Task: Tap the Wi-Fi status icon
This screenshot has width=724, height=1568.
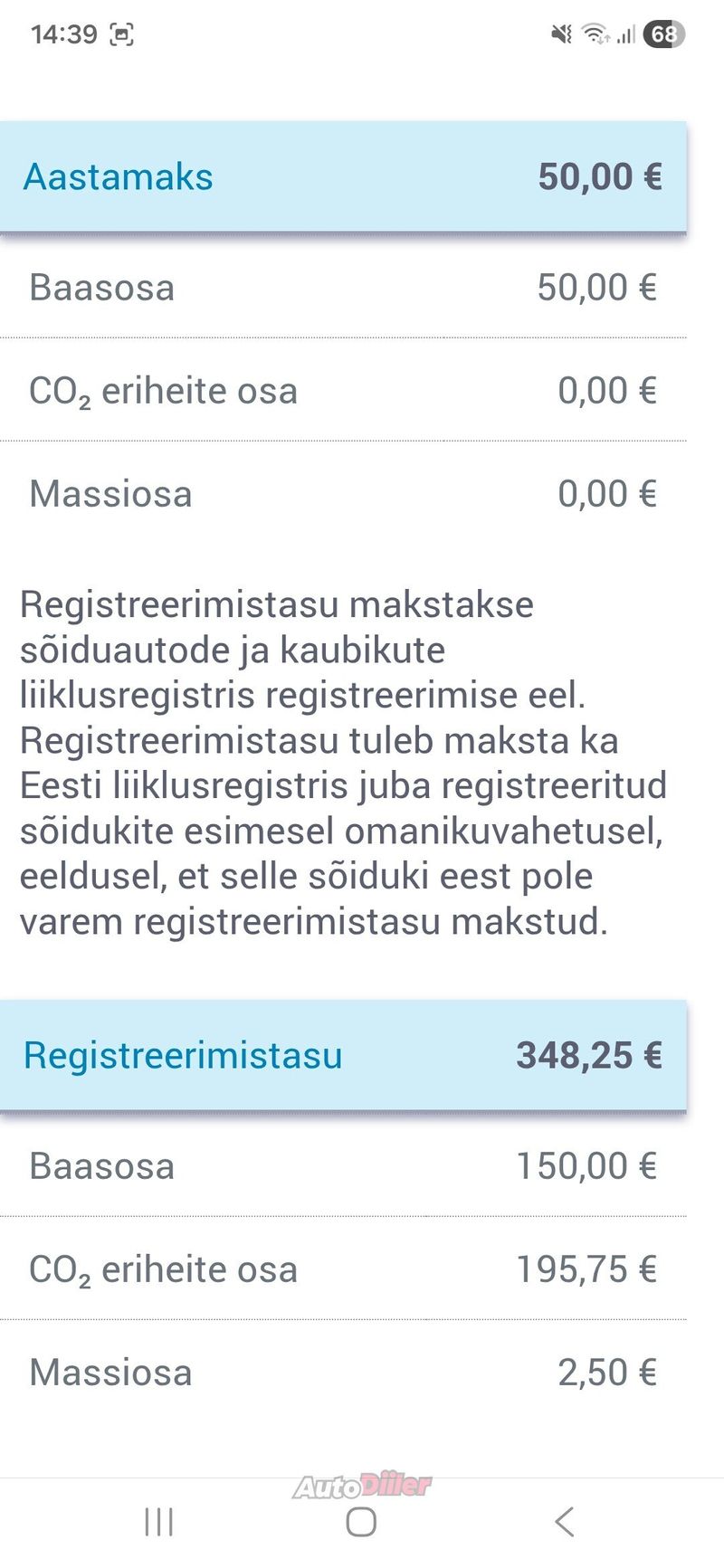Action: tap(595, 34)
